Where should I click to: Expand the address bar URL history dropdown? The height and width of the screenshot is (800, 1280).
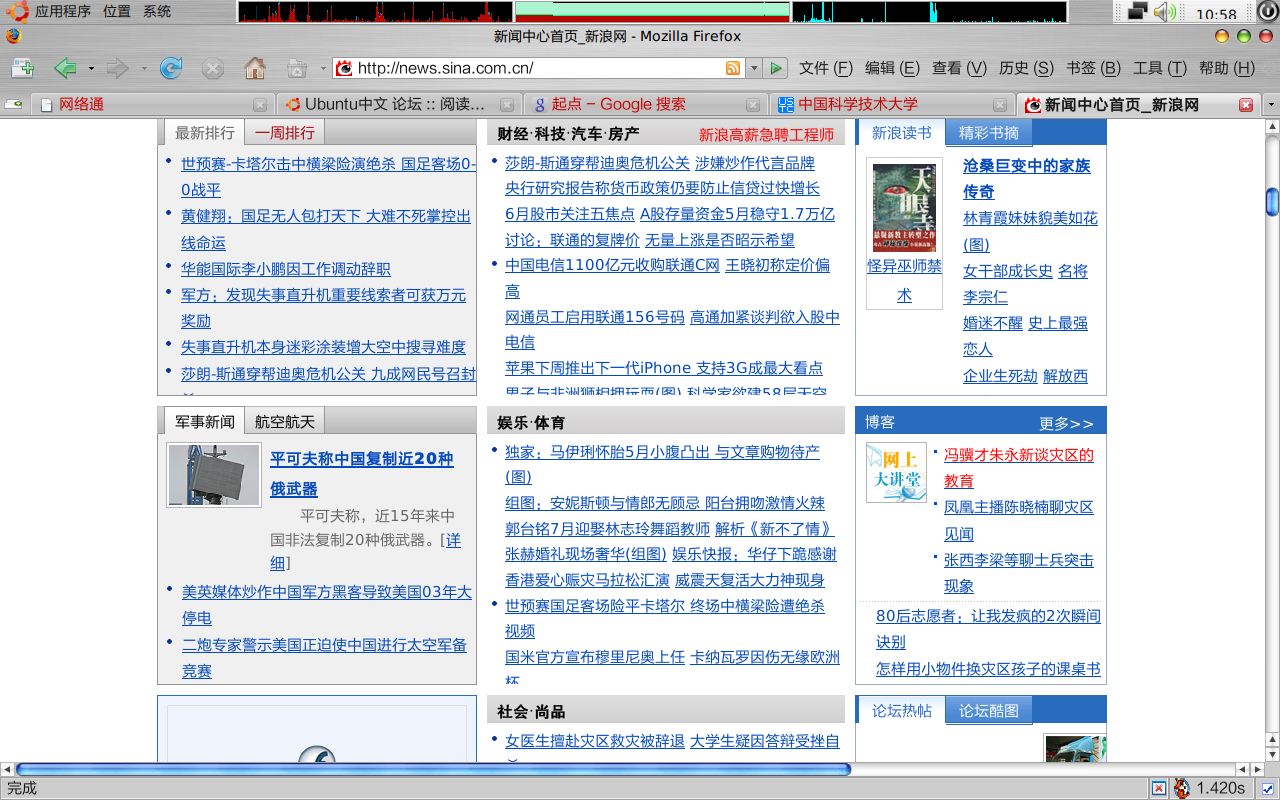click(754, 68)
